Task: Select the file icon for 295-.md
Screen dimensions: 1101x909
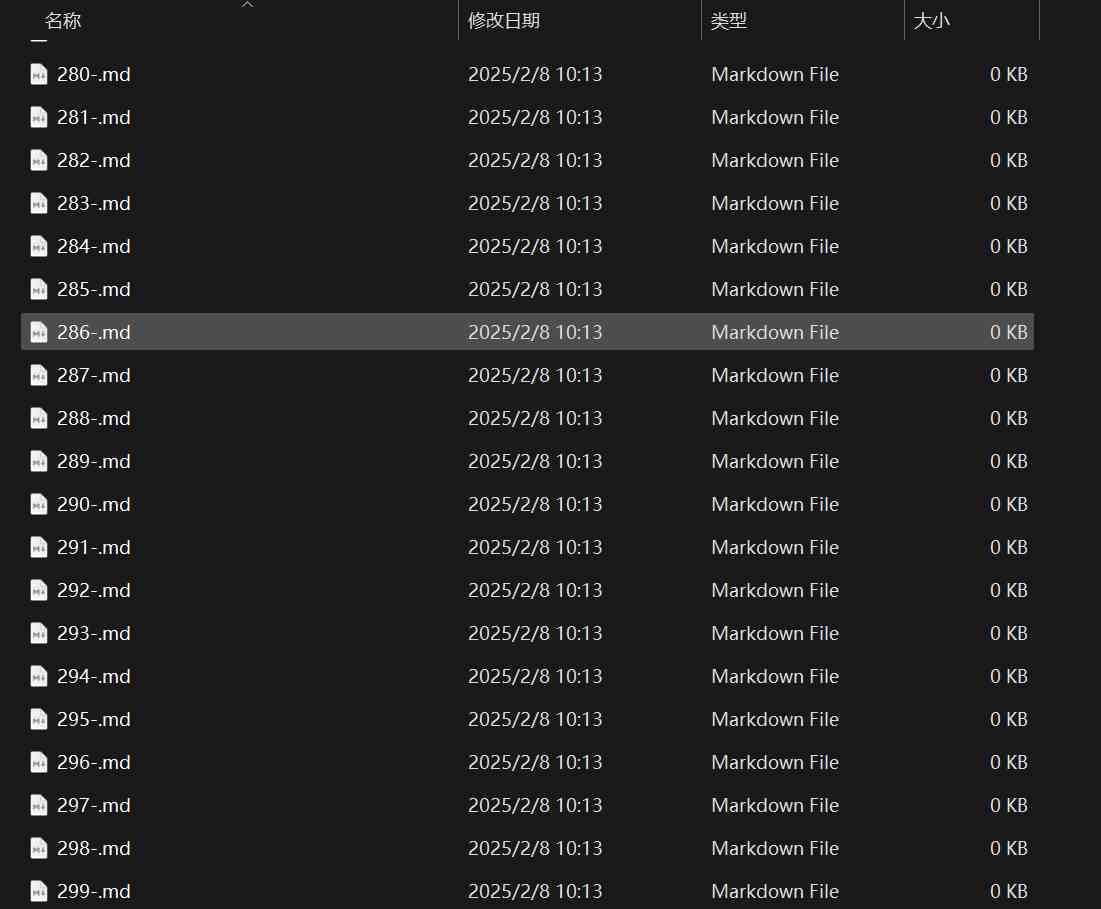Action: (x=39, y=720)
